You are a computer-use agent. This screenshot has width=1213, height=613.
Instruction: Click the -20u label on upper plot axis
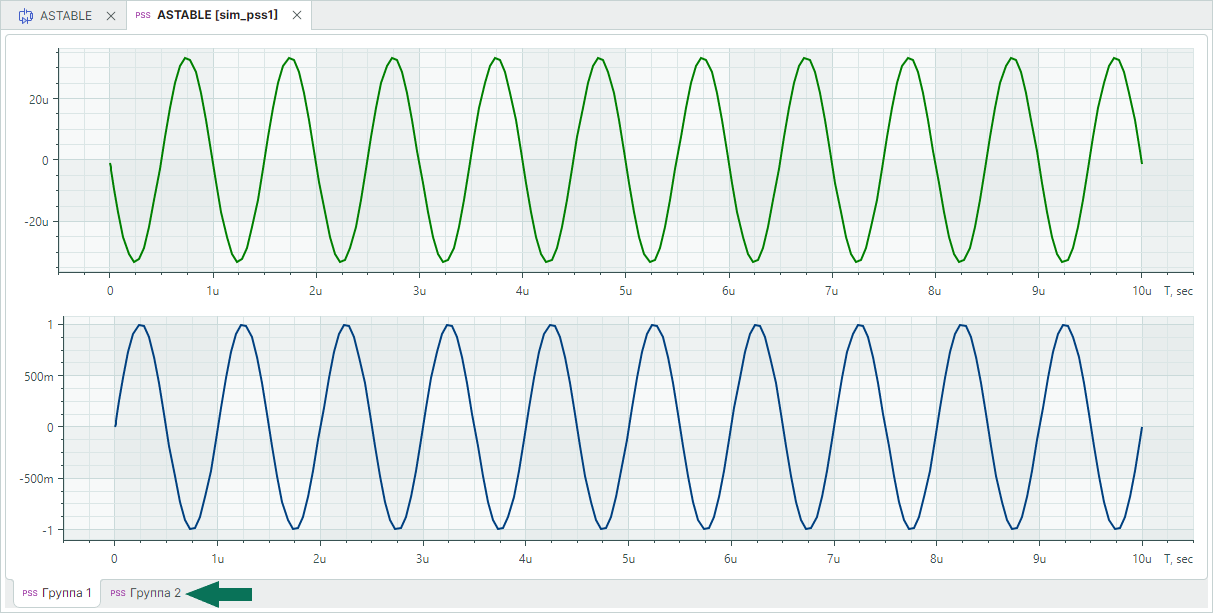(35, 221)
